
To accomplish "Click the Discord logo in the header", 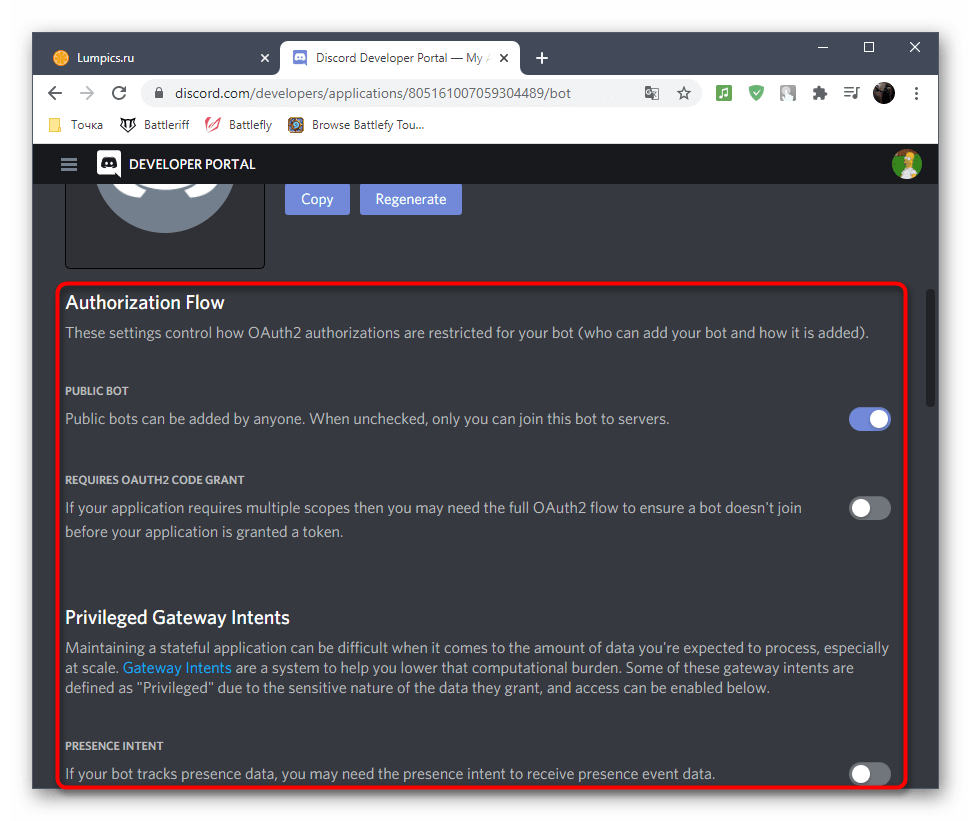I will [x=109, y=164].
